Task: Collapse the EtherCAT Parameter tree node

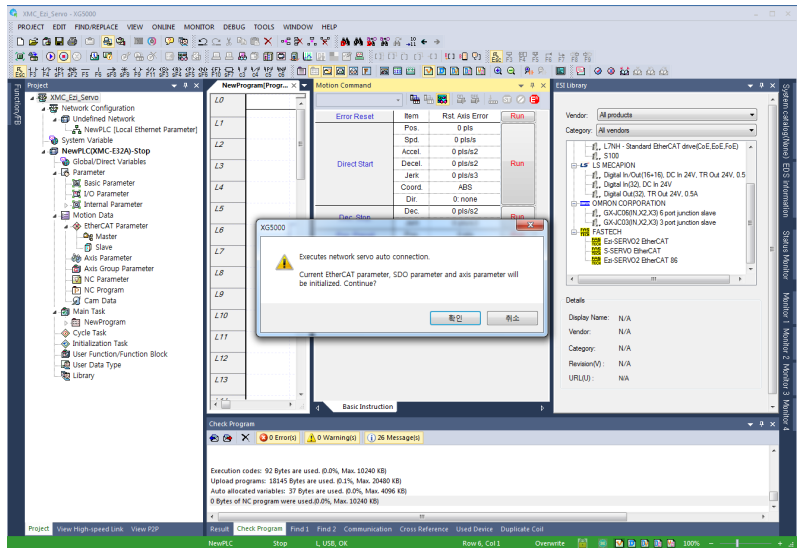Action: (66, 226)
